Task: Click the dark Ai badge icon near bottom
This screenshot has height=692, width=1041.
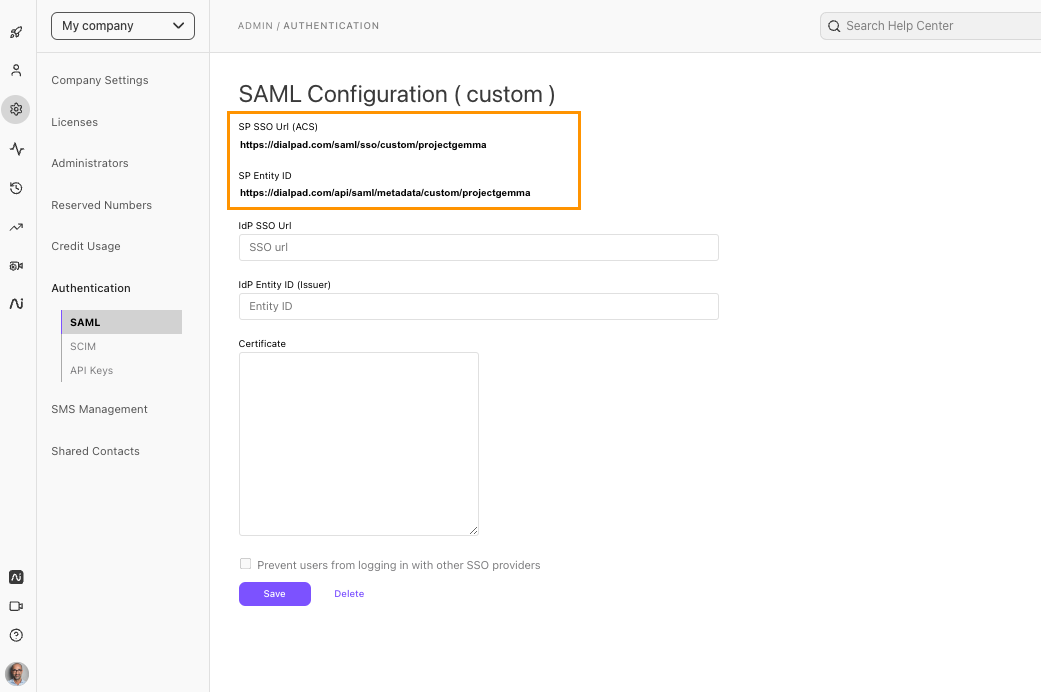Action: point(17,577)
